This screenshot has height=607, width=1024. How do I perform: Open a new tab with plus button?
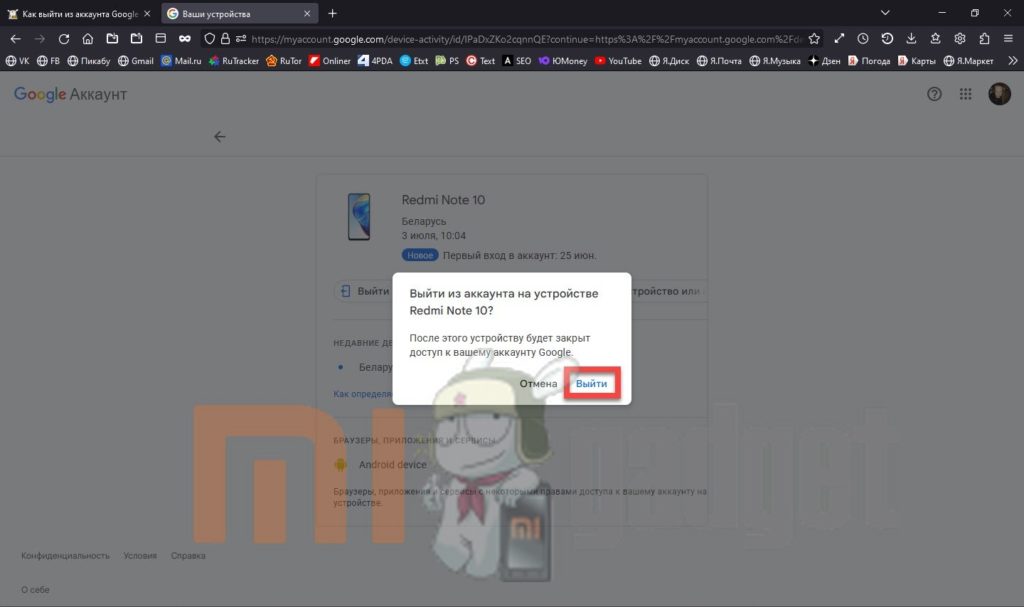pyautogui.click(x=333, y=13)
